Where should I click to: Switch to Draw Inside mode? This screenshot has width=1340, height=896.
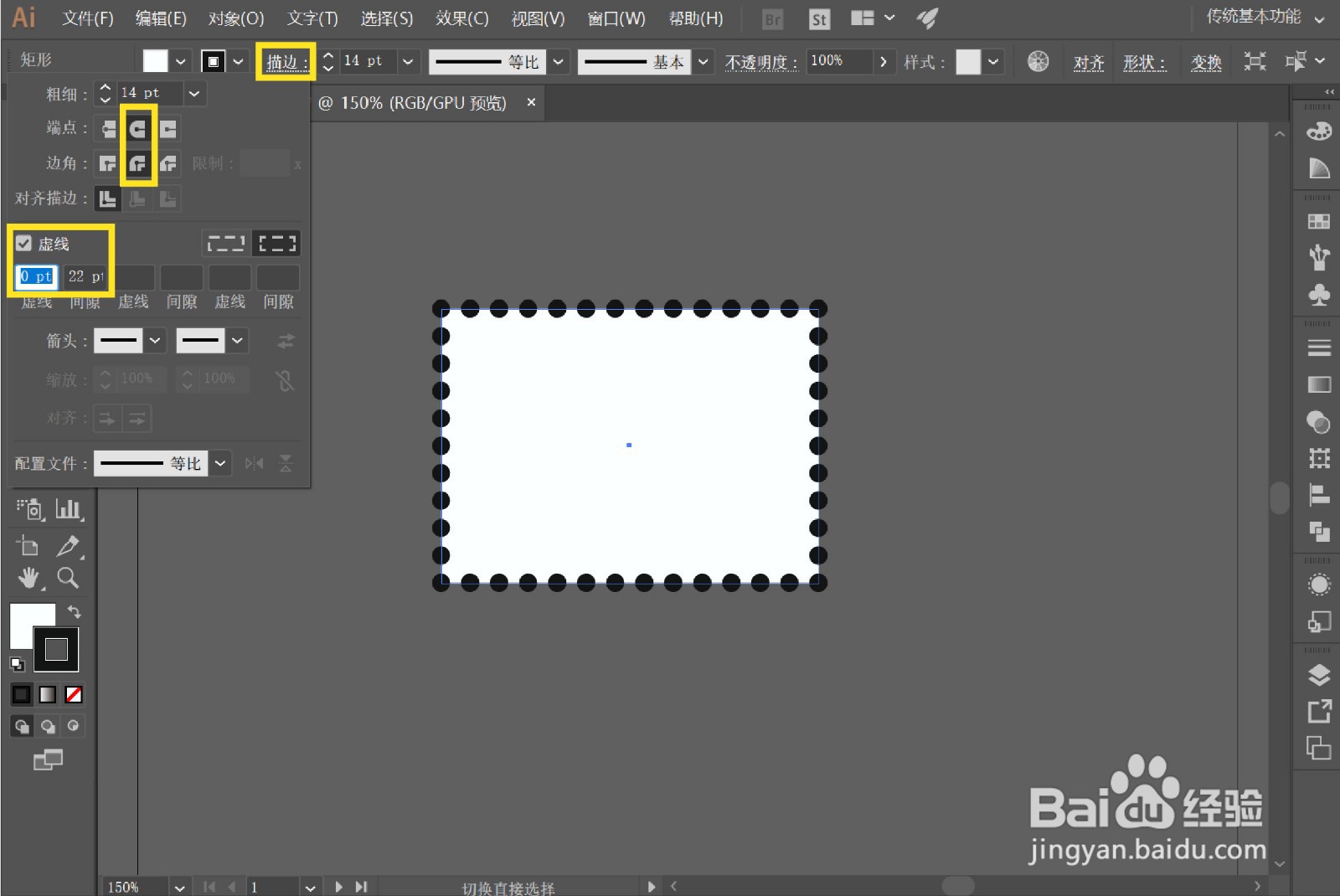(74, 726)
